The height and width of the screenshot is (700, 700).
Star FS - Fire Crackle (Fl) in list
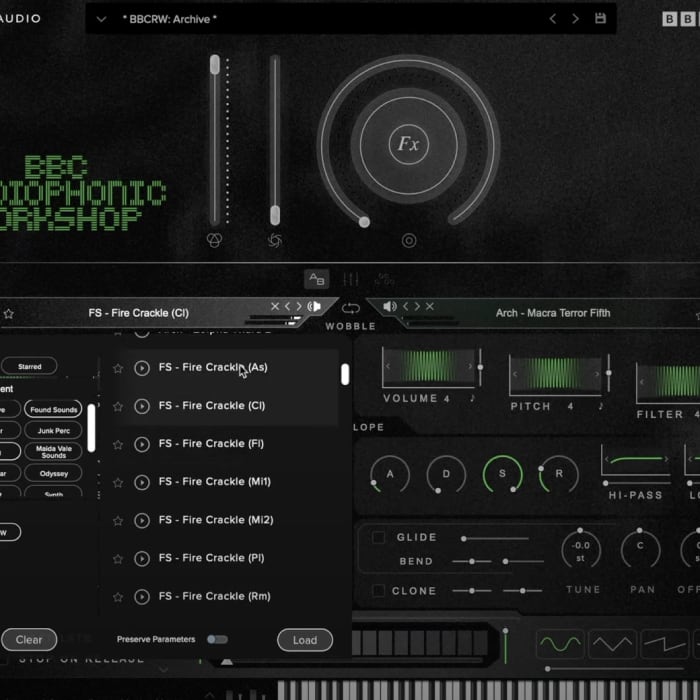pyautogui.click(x=118, y=444)
